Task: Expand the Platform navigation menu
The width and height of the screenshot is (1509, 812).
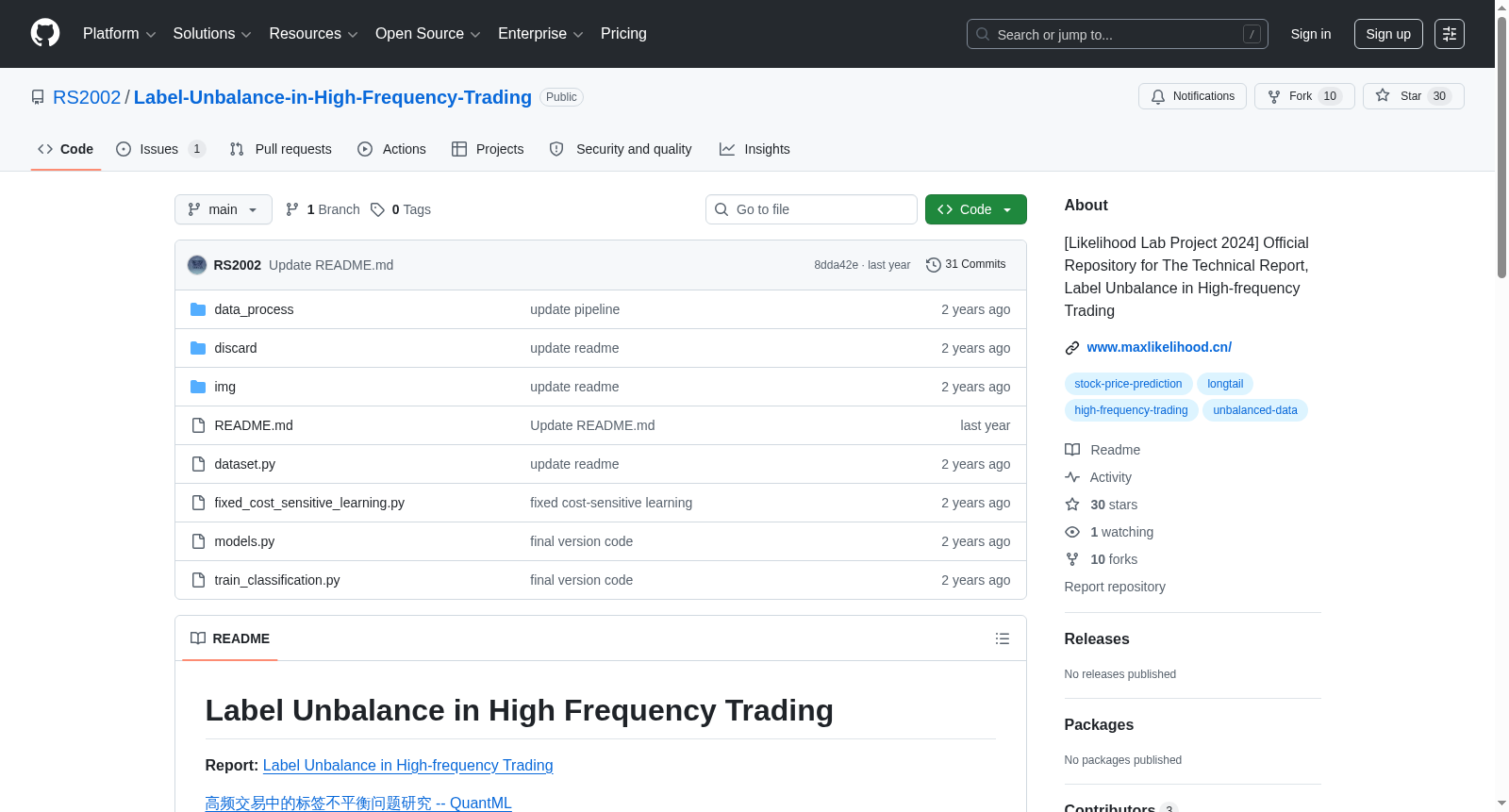Action: [x=120, y=34]
